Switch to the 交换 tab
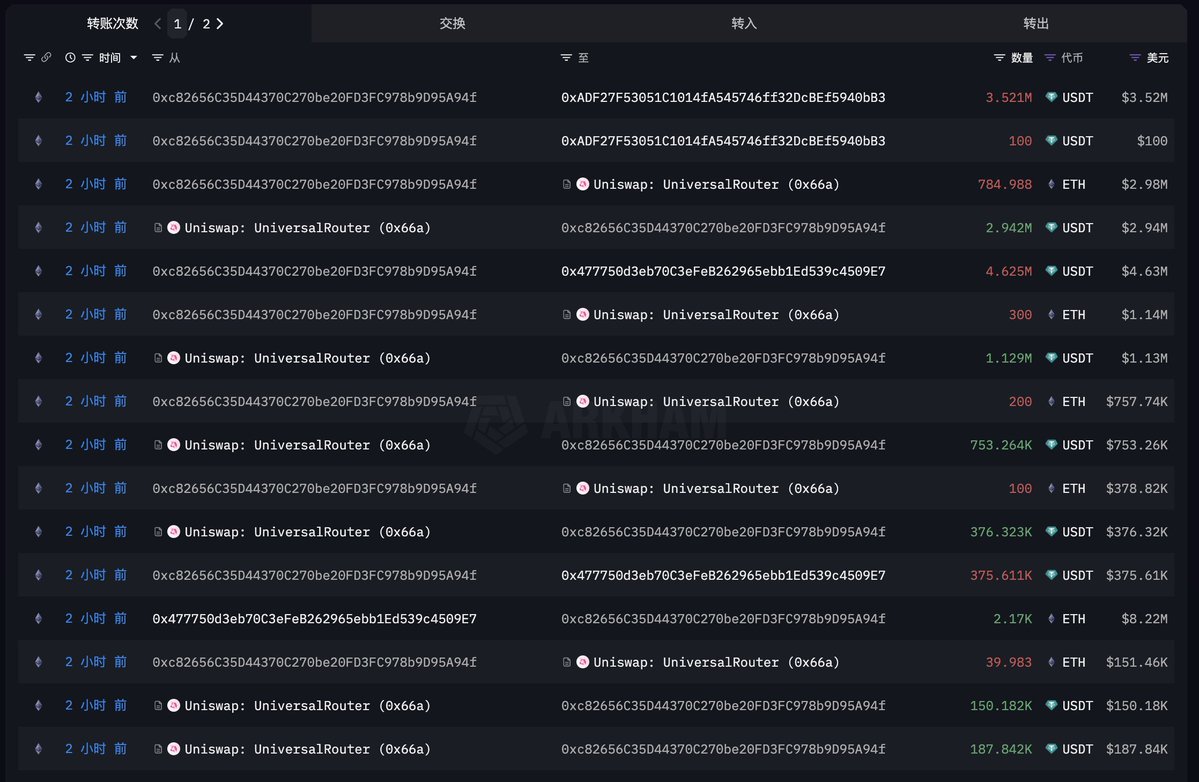The image size is (1199, 782). (x=452, y=24)
